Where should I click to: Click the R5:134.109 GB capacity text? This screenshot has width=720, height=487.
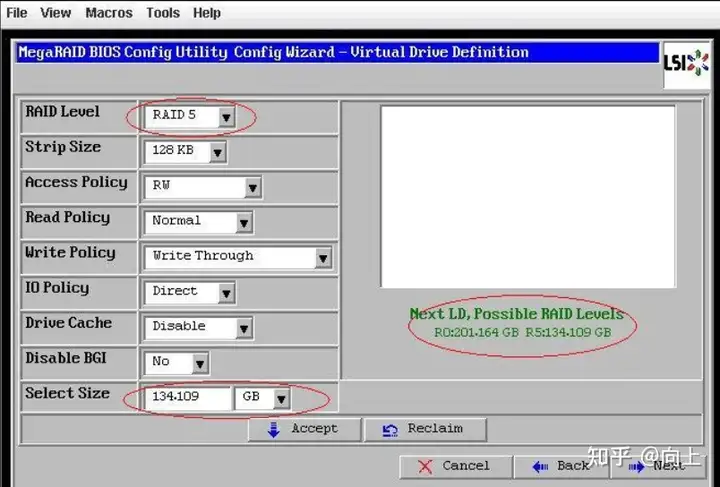point(568,332)
